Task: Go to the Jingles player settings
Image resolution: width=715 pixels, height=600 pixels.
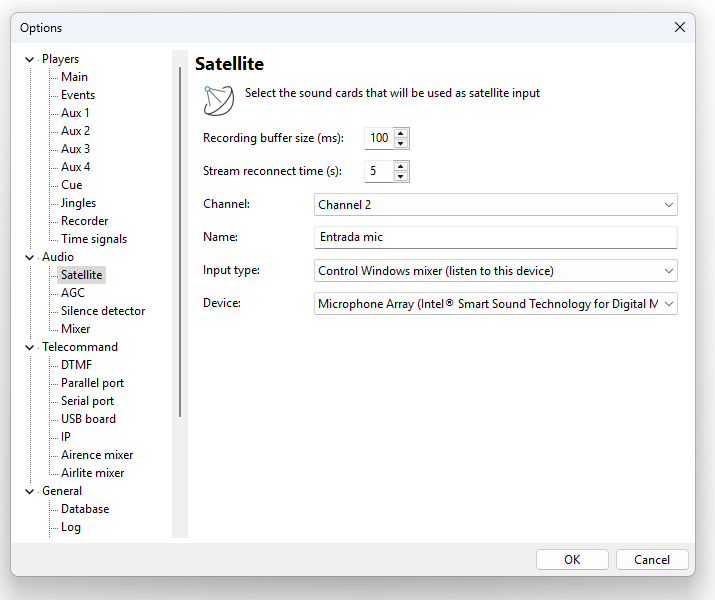Action: pyautogui.click(x=78, y=203)
